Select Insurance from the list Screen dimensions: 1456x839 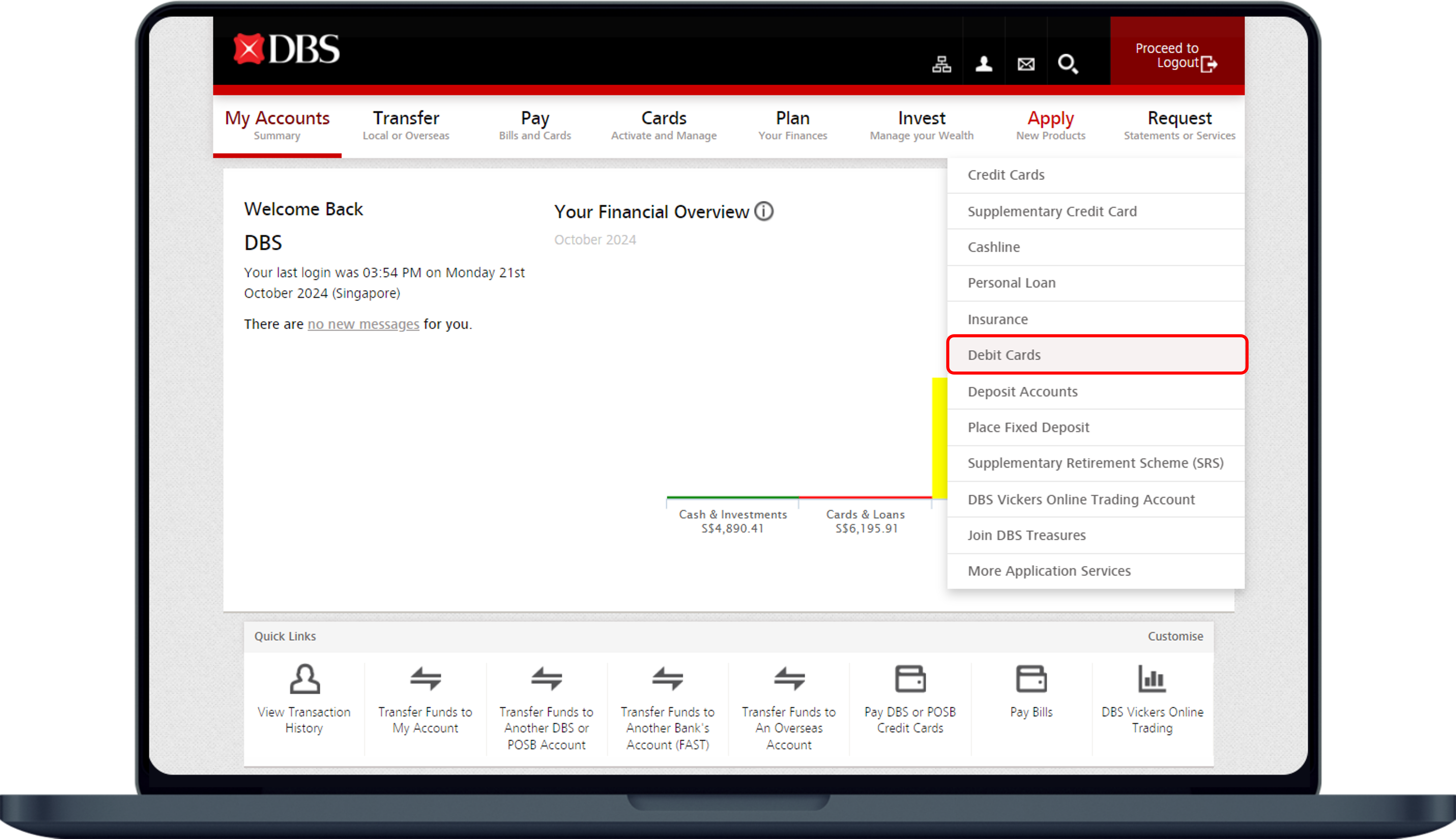click(1095, 319)
